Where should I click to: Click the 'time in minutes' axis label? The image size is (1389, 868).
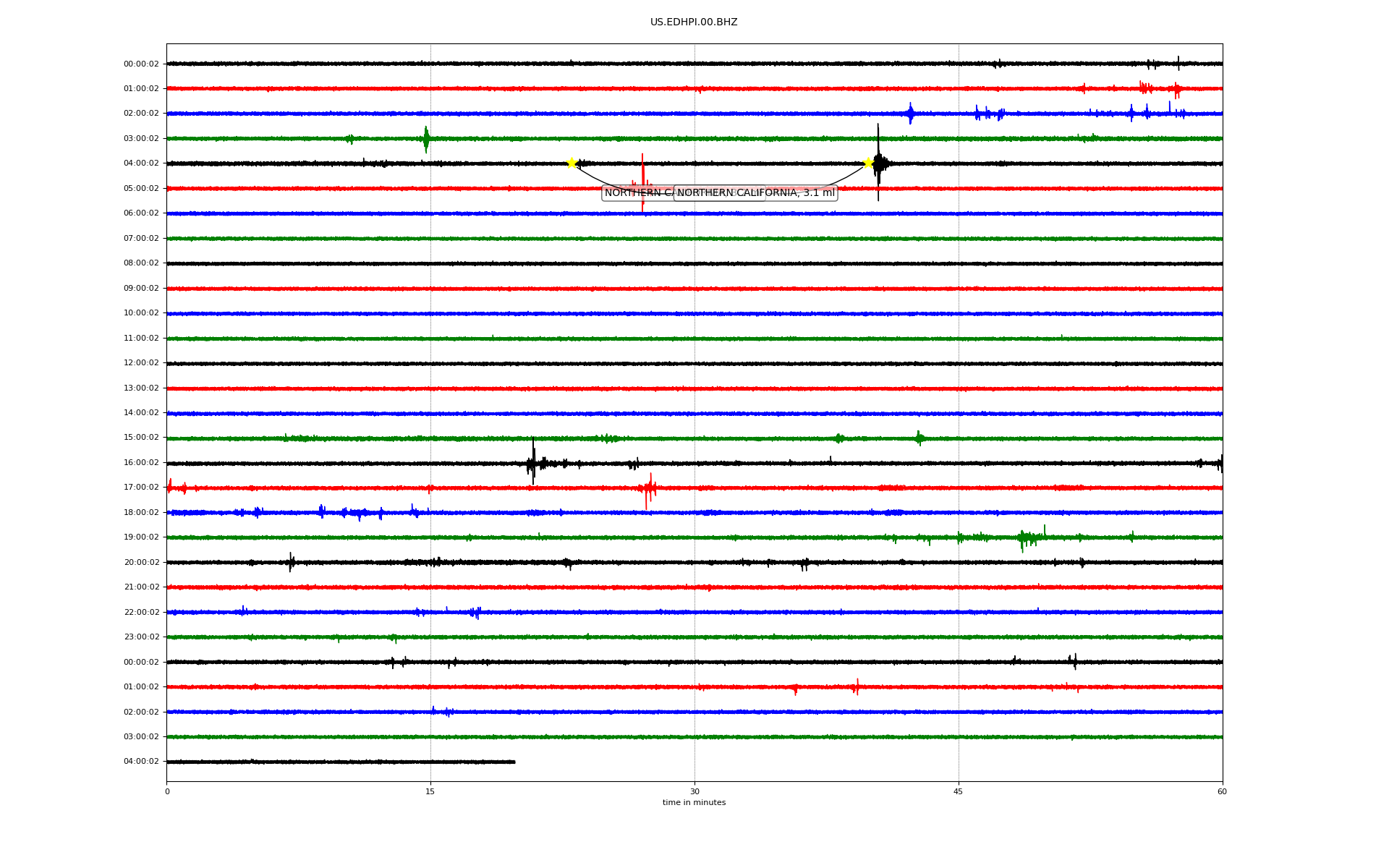693,803
